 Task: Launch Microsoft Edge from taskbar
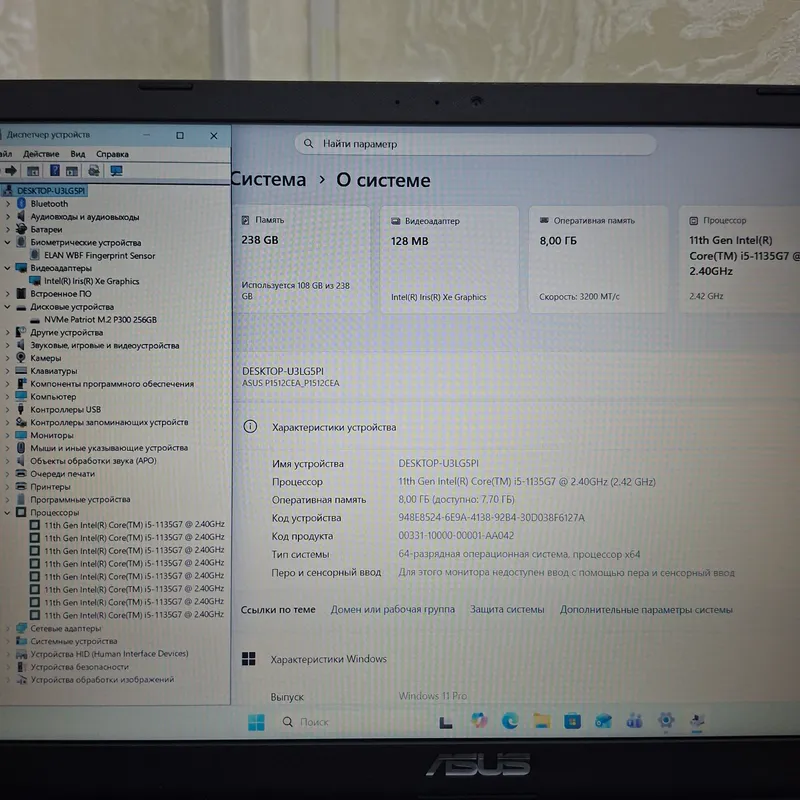[510, 720]
